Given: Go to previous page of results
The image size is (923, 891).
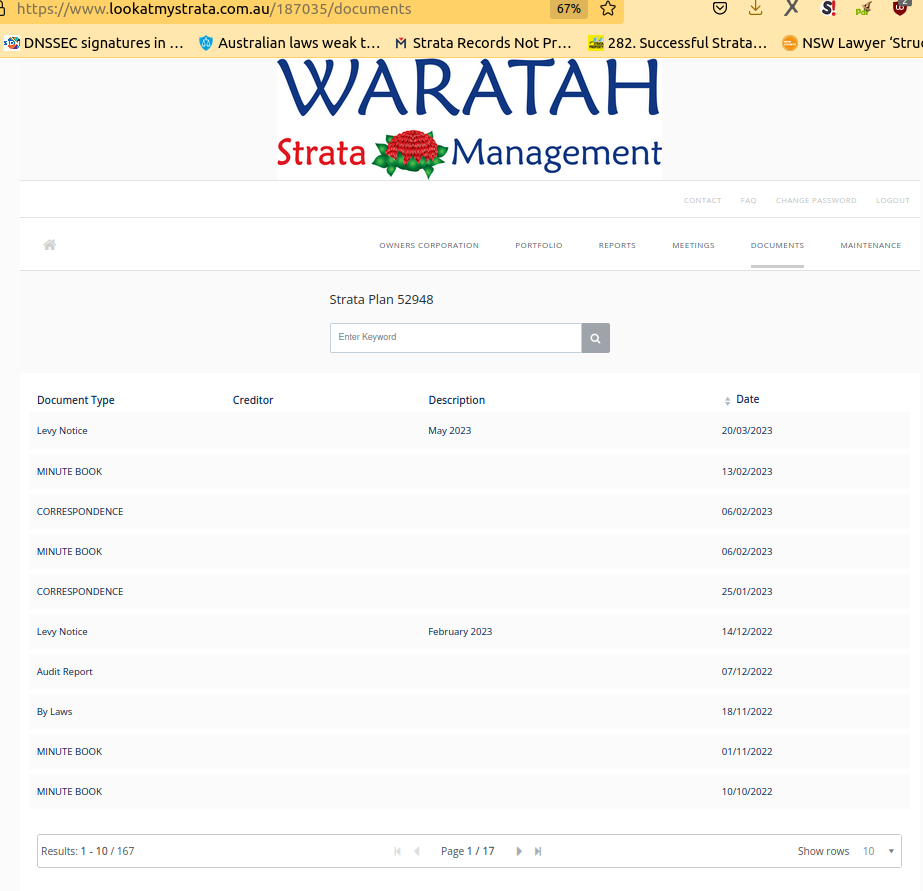Looking at the screenshot, I should pyautogui.click(x=417, y=851).
